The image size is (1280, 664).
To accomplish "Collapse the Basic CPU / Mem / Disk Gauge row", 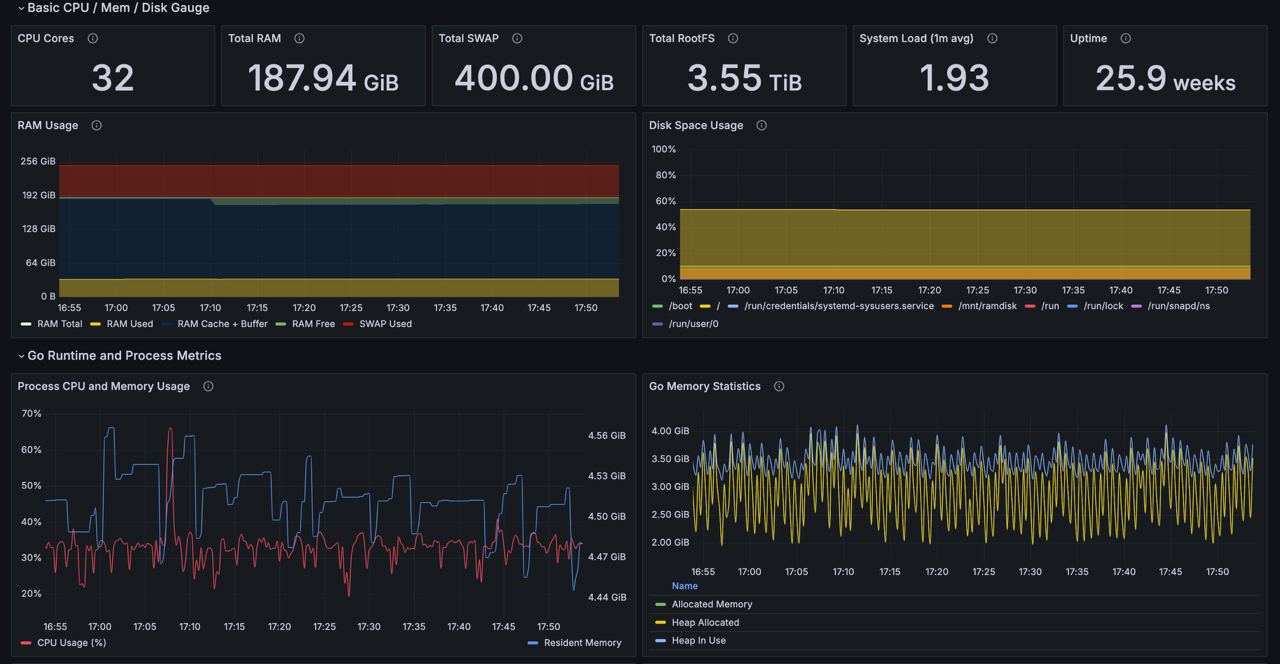I will click(x=118, y=8).
